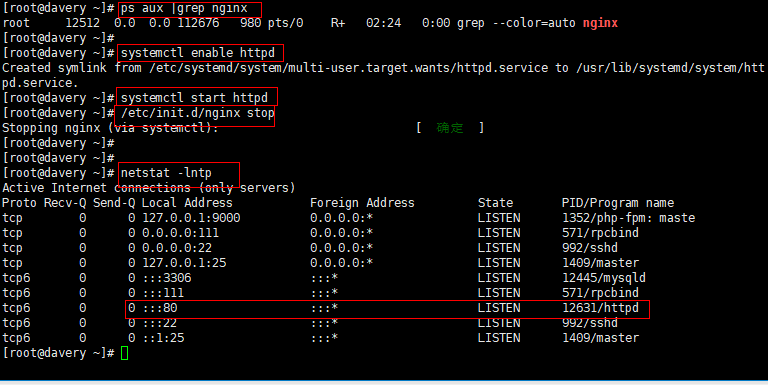Click the 'Proto' column header

coord(19,203)
